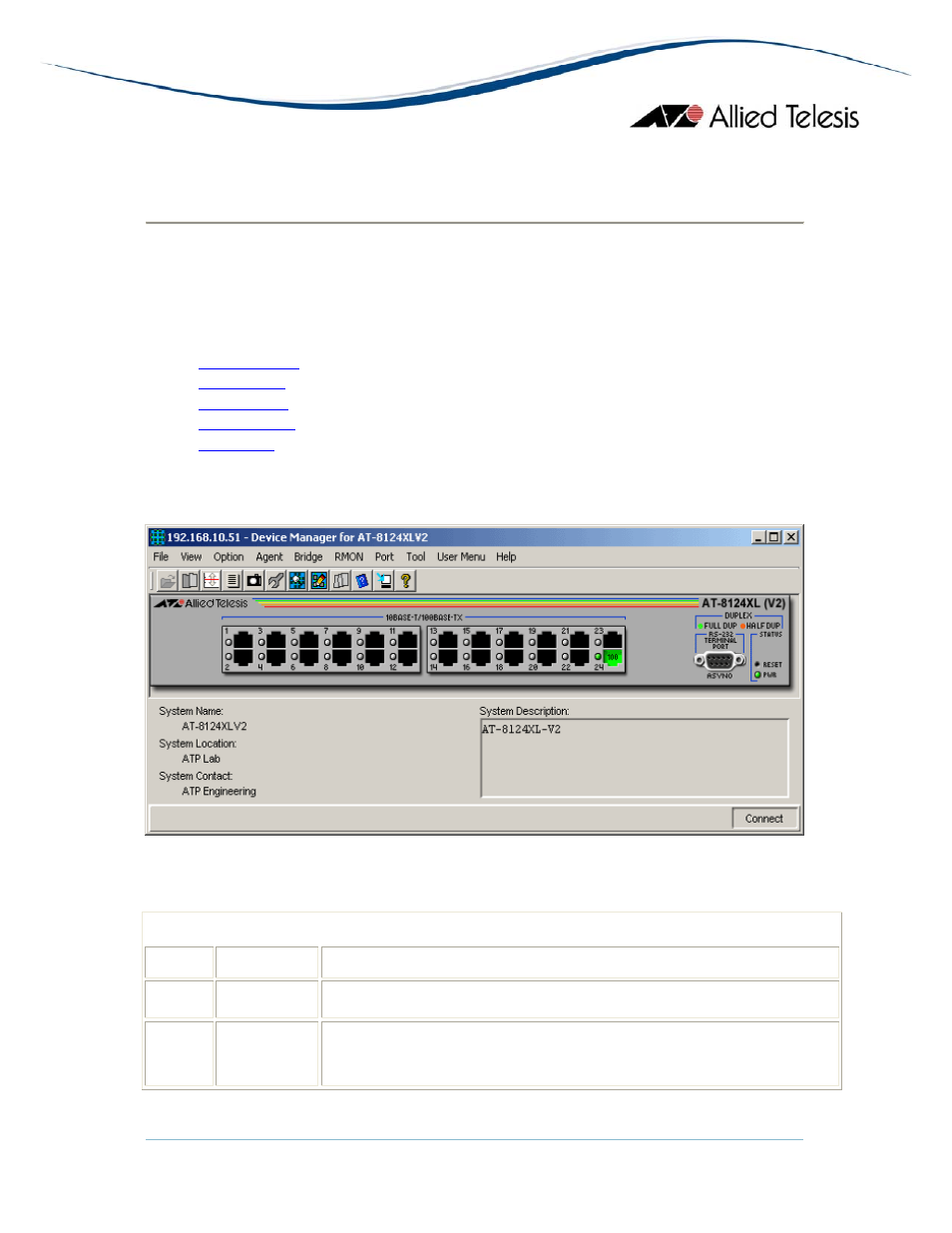Open the Help menu

coord(506,557)
